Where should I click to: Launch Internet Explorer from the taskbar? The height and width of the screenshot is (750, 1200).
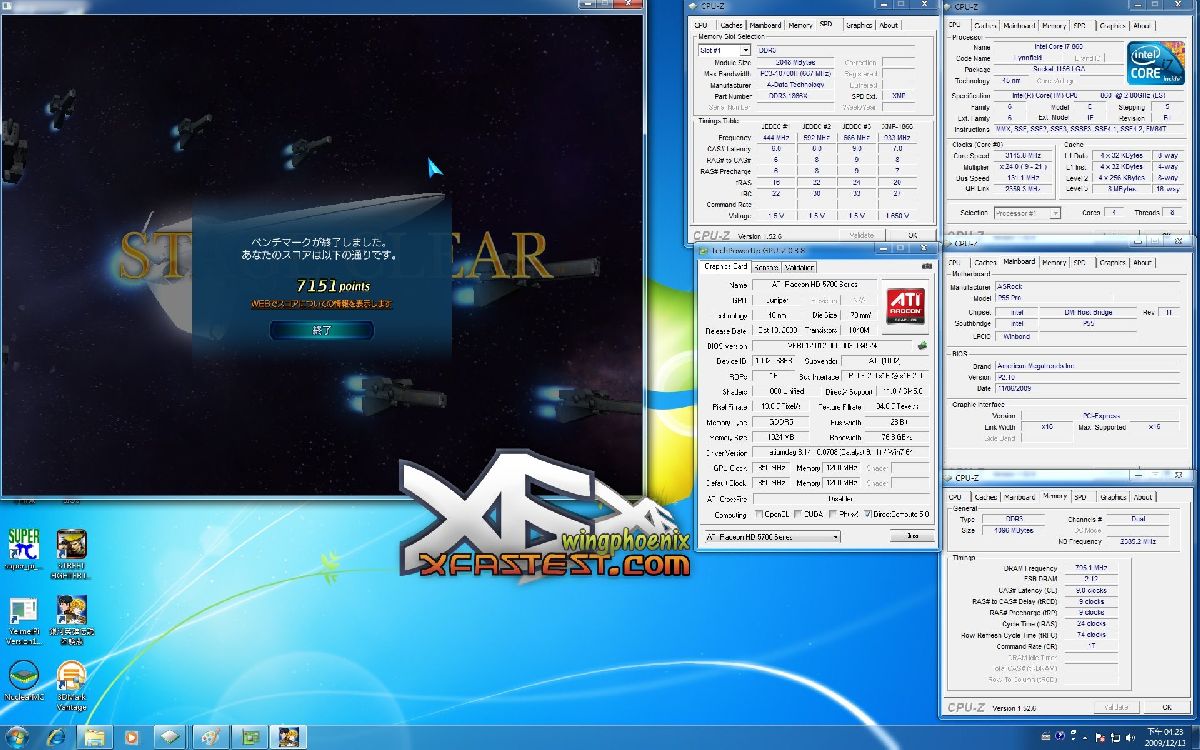[x=56, y=736]
